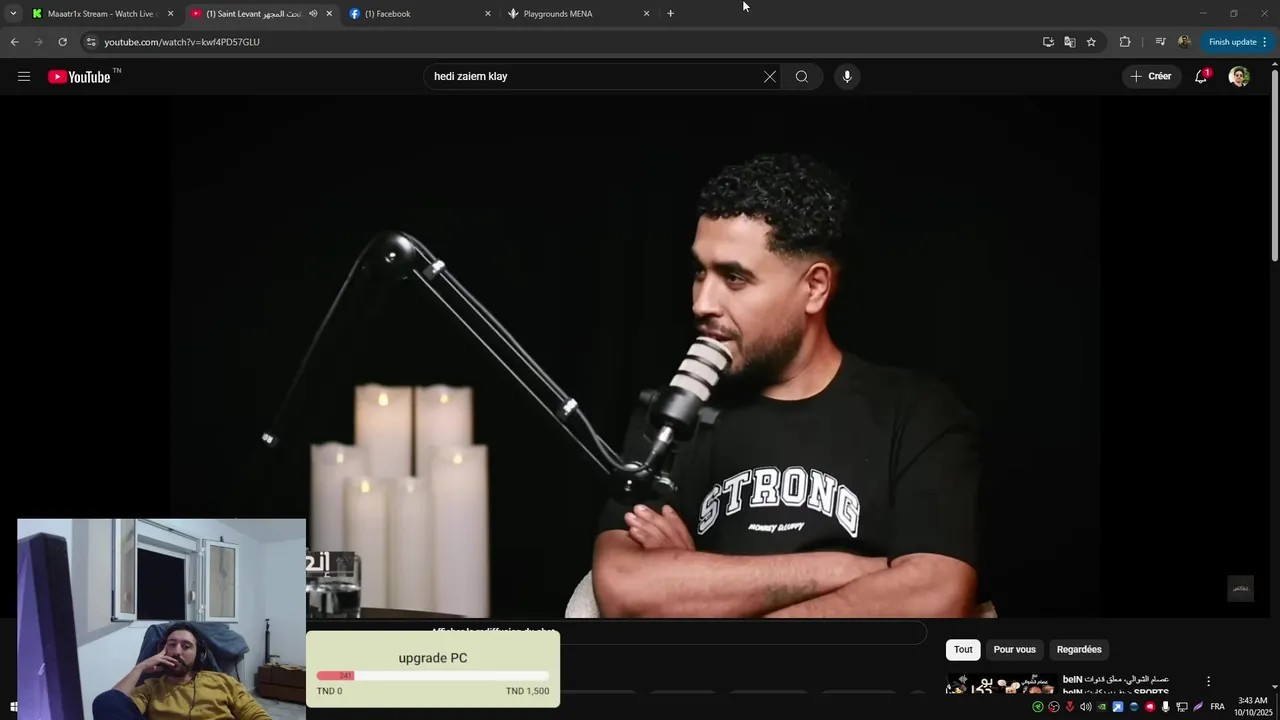Open the microphone tray icon
Screen dimensions: 1280x720
pyautogui.click(x=1165, y=707)
